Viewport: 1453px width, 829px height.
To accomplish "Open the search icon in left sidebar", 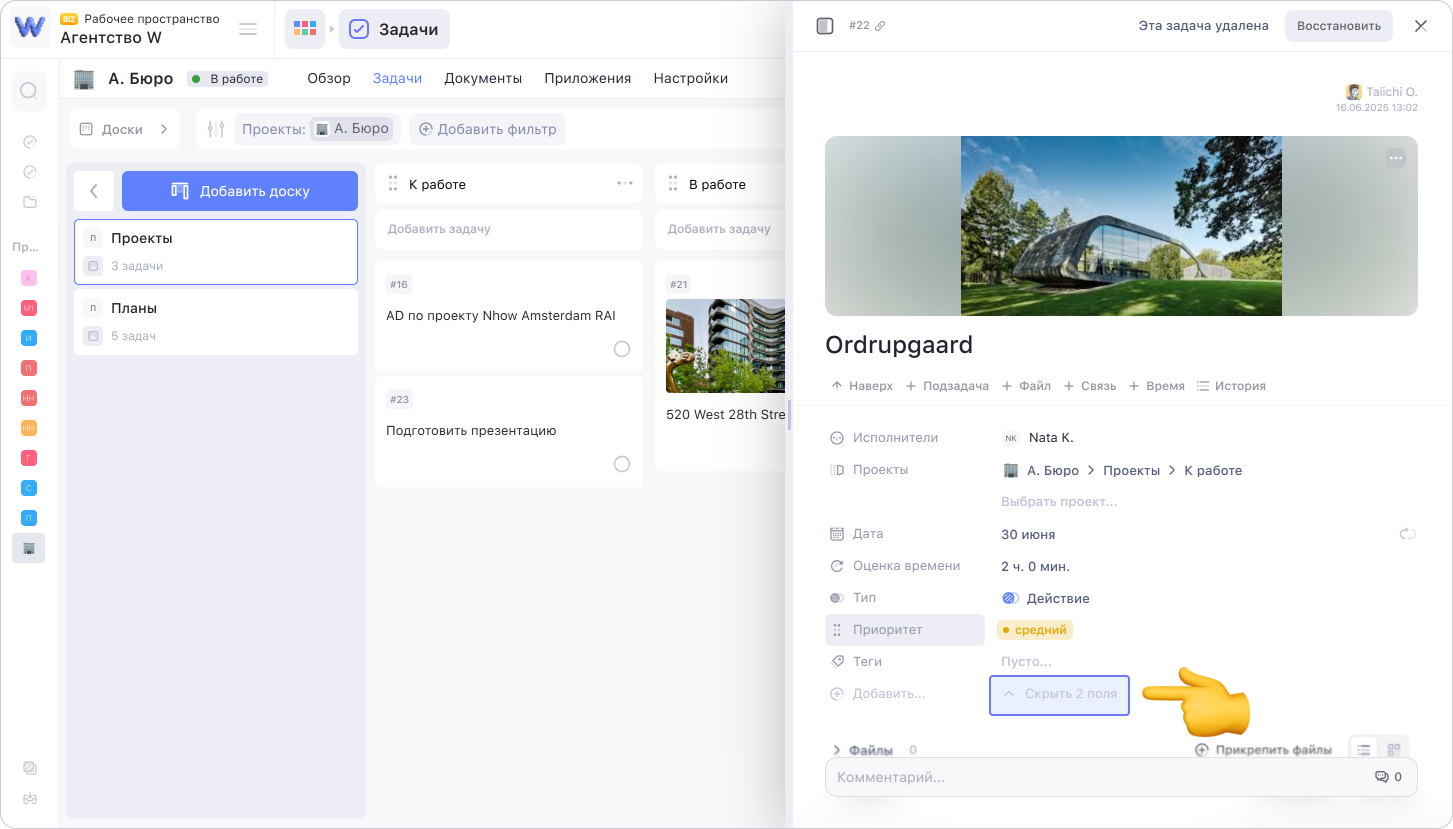I will point(29,91).
